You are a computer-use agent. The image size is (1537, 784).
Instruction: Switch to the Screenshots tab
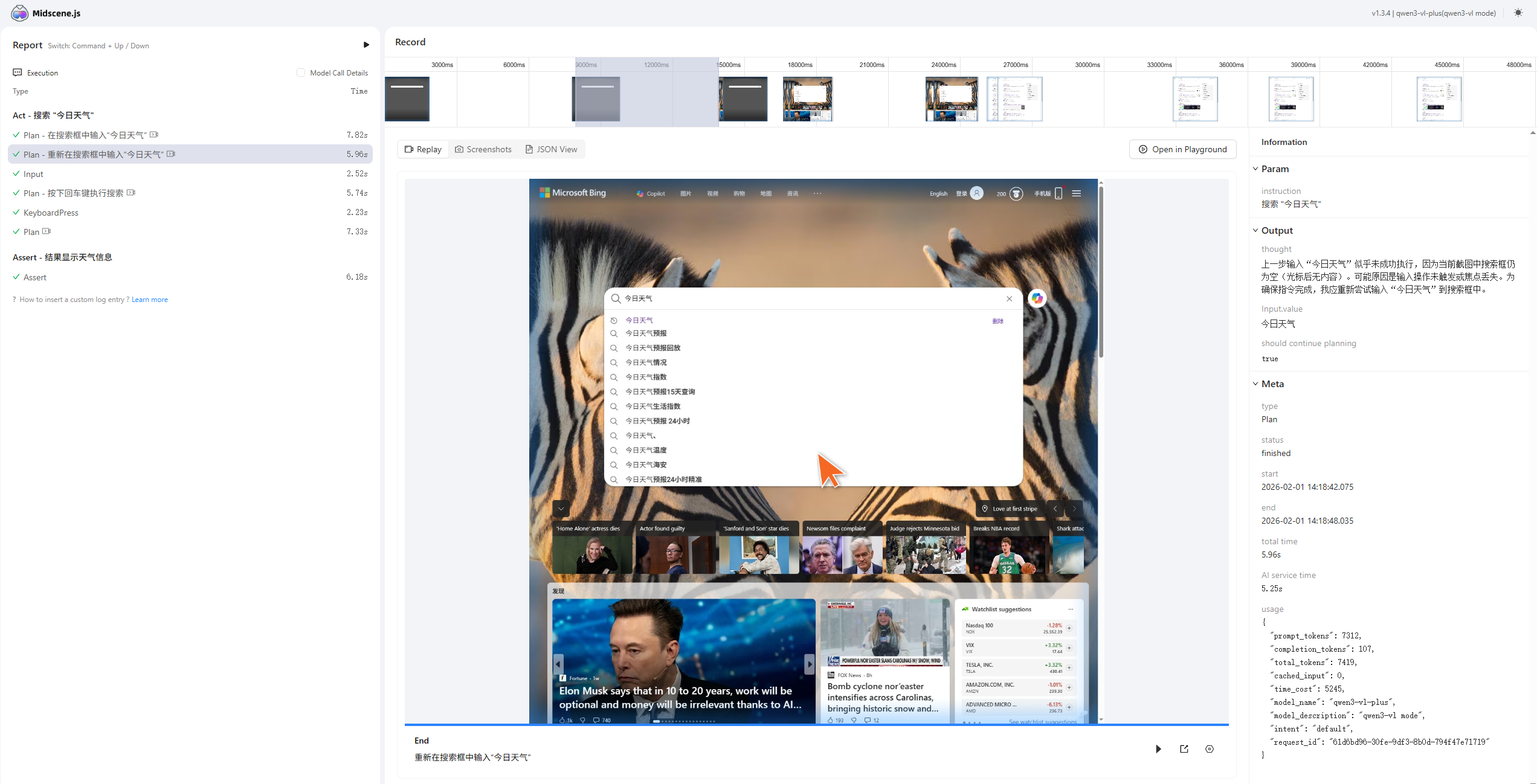click(483, 149)
